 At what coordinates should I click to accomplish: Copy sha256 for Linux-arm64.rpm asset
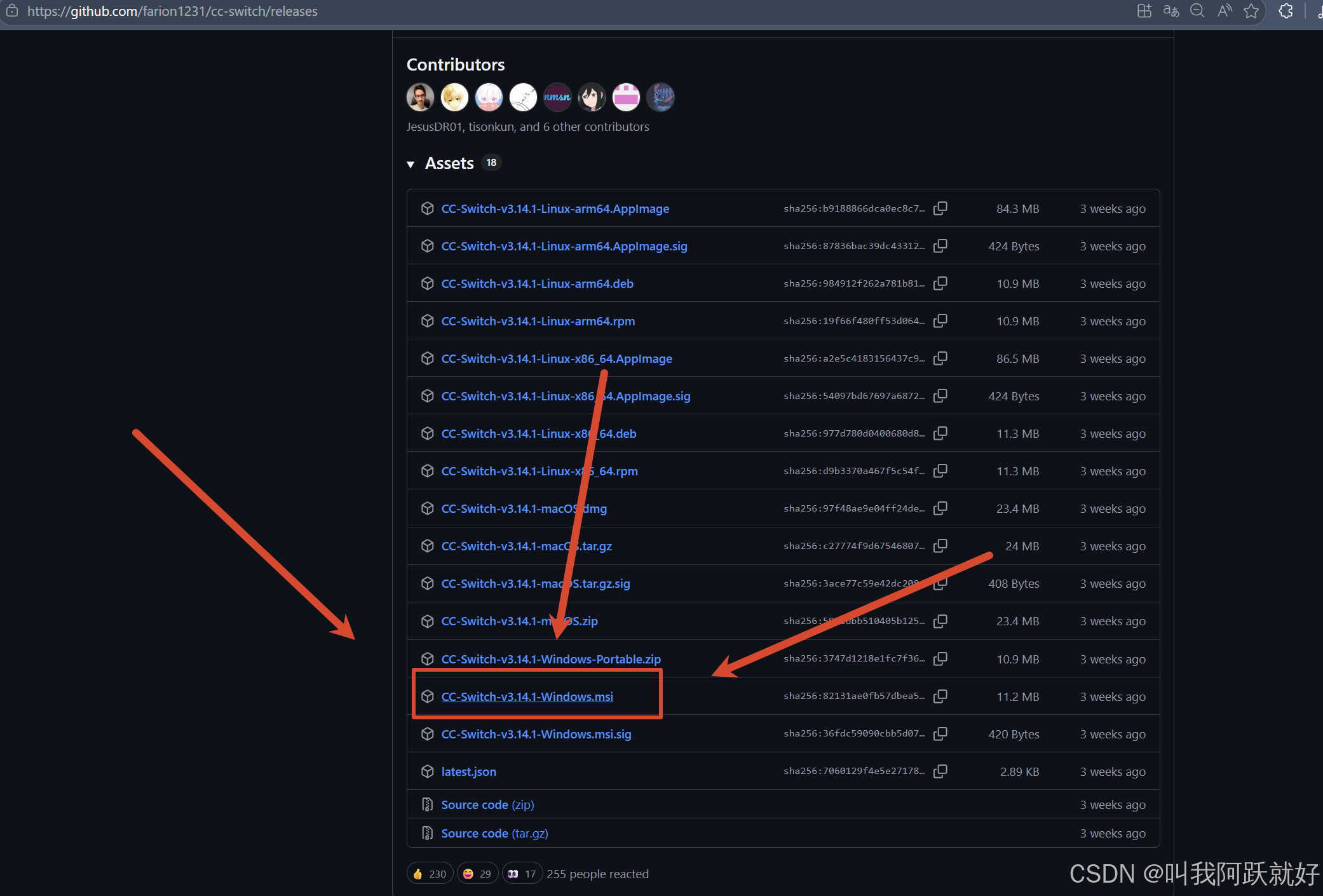coord(940,321)
